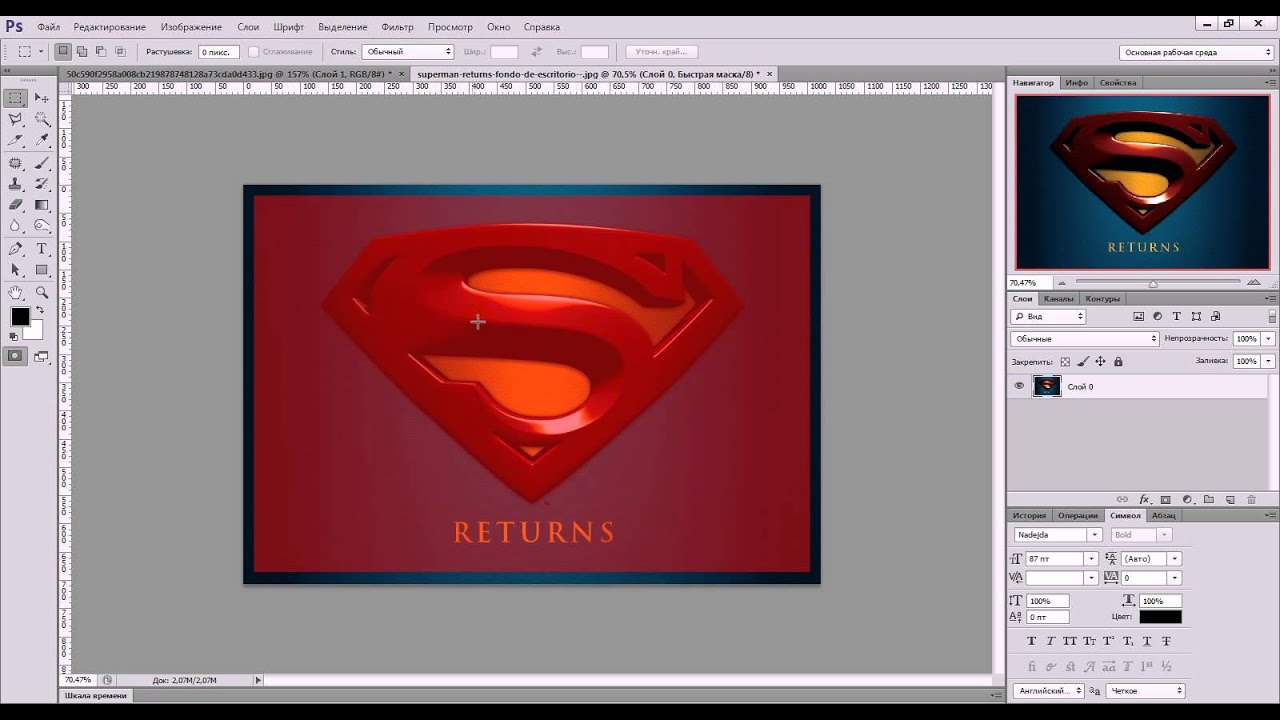Image resolution: width=1280 pixels, height=720 pixels.
Task: Click the Navigator zoom slider
Action: click(x=1153, y=283)
